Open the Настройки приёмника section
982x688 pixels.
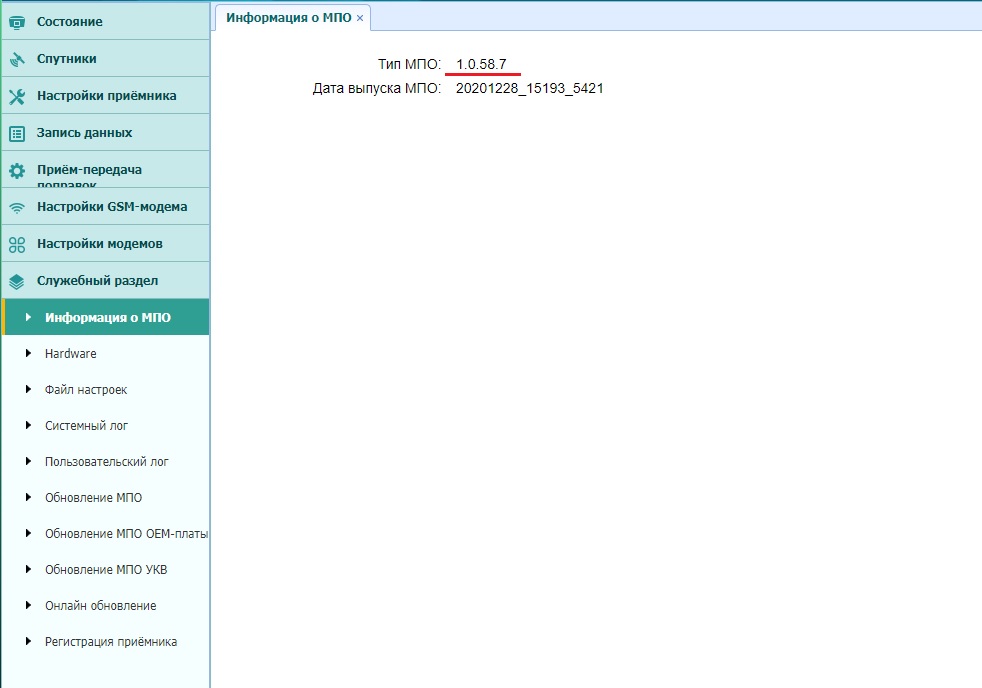(106, 95)
